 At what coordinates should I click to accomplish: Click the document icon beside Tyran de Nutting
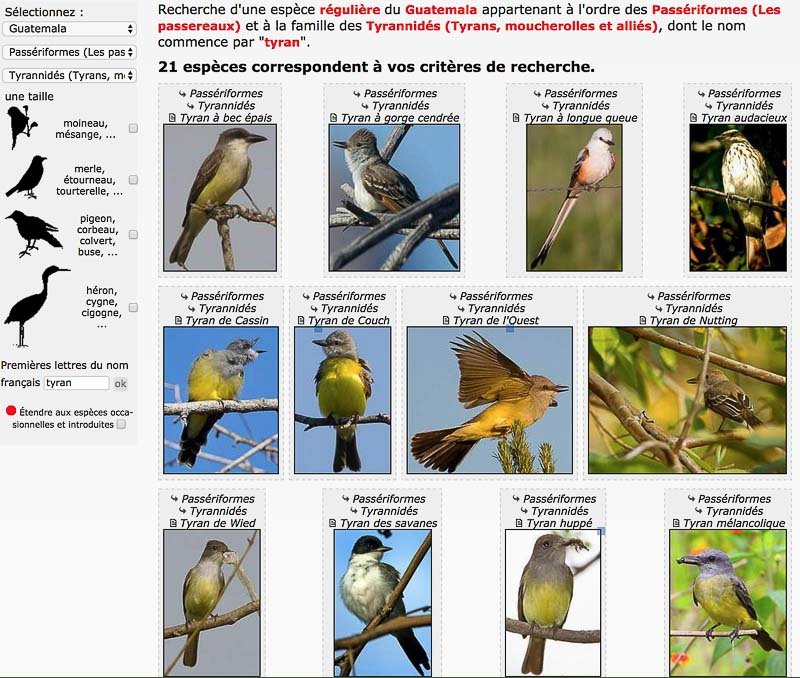pos(643,320)
